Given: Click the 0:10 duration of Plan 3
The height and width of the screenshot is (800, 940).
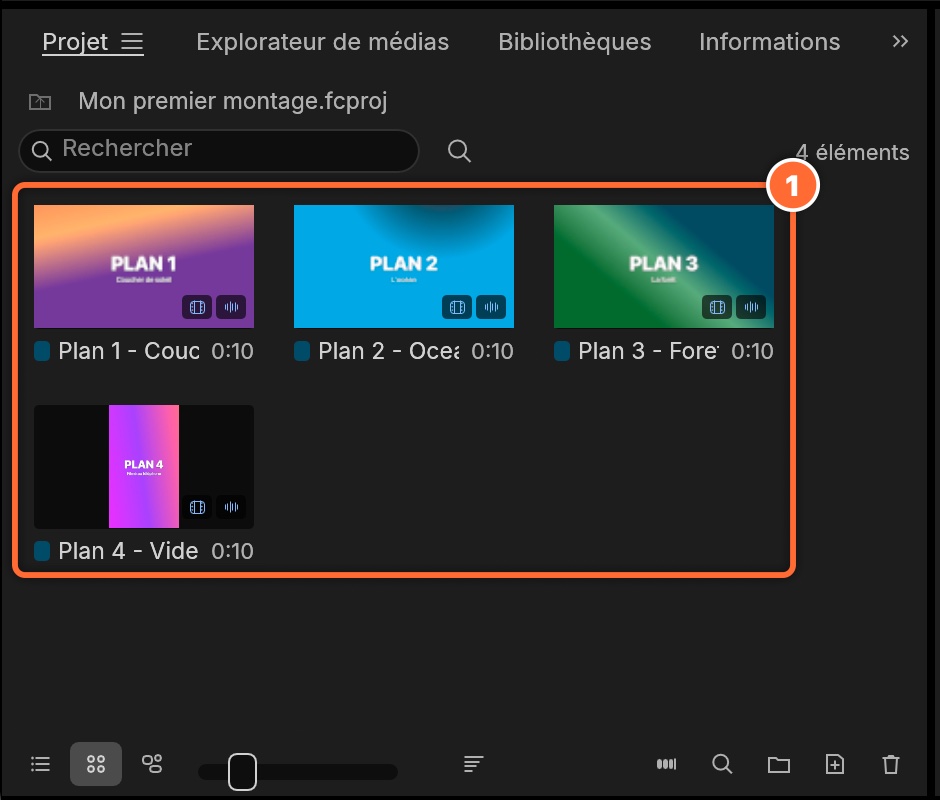Looking at the screenshot, I should point(752,351).
